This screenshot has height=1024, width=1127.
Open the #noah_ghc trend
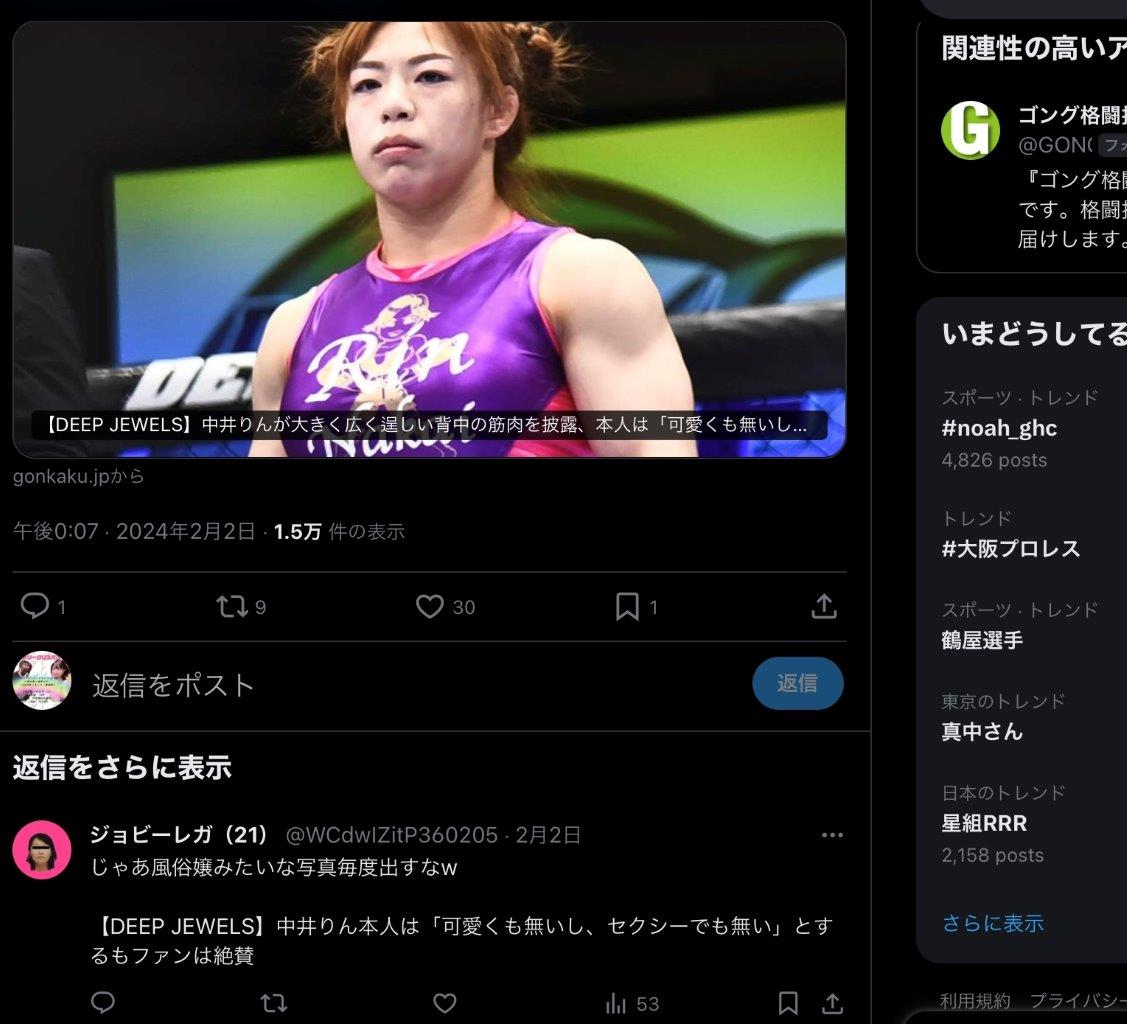1020,428
